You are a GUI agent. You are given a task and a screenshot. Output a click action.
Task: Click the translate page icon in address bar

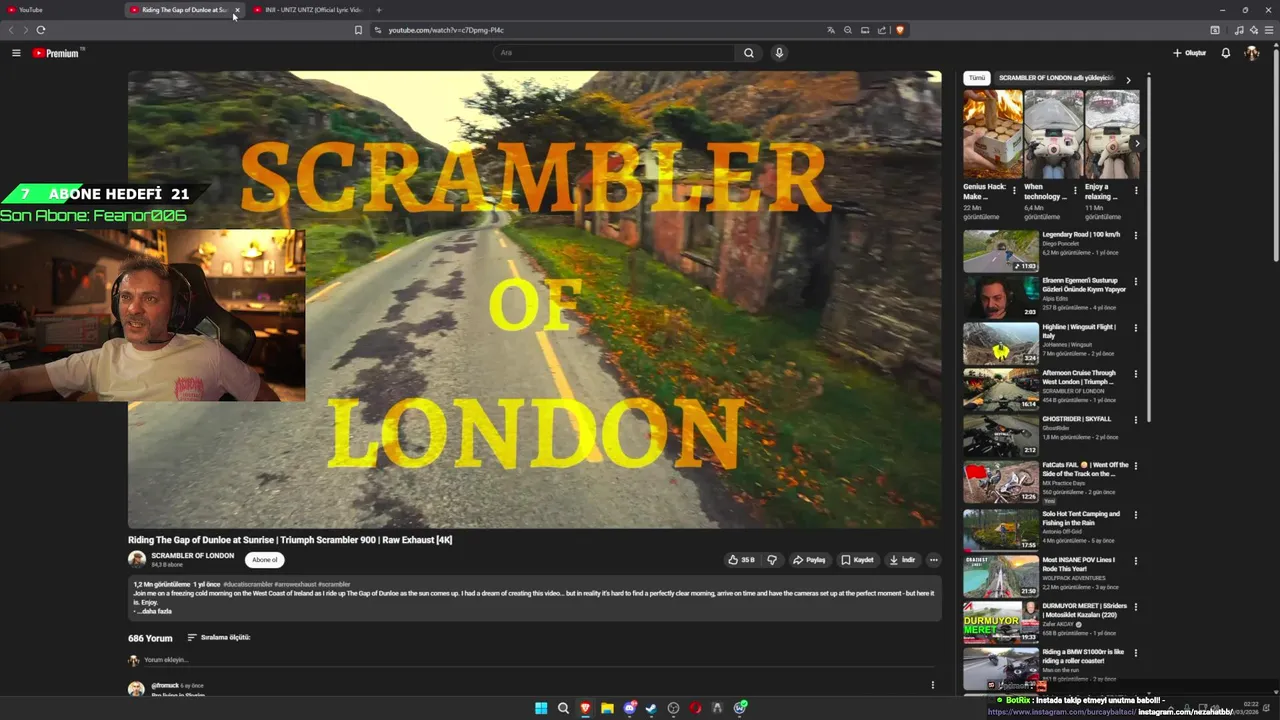click(830, 30)
